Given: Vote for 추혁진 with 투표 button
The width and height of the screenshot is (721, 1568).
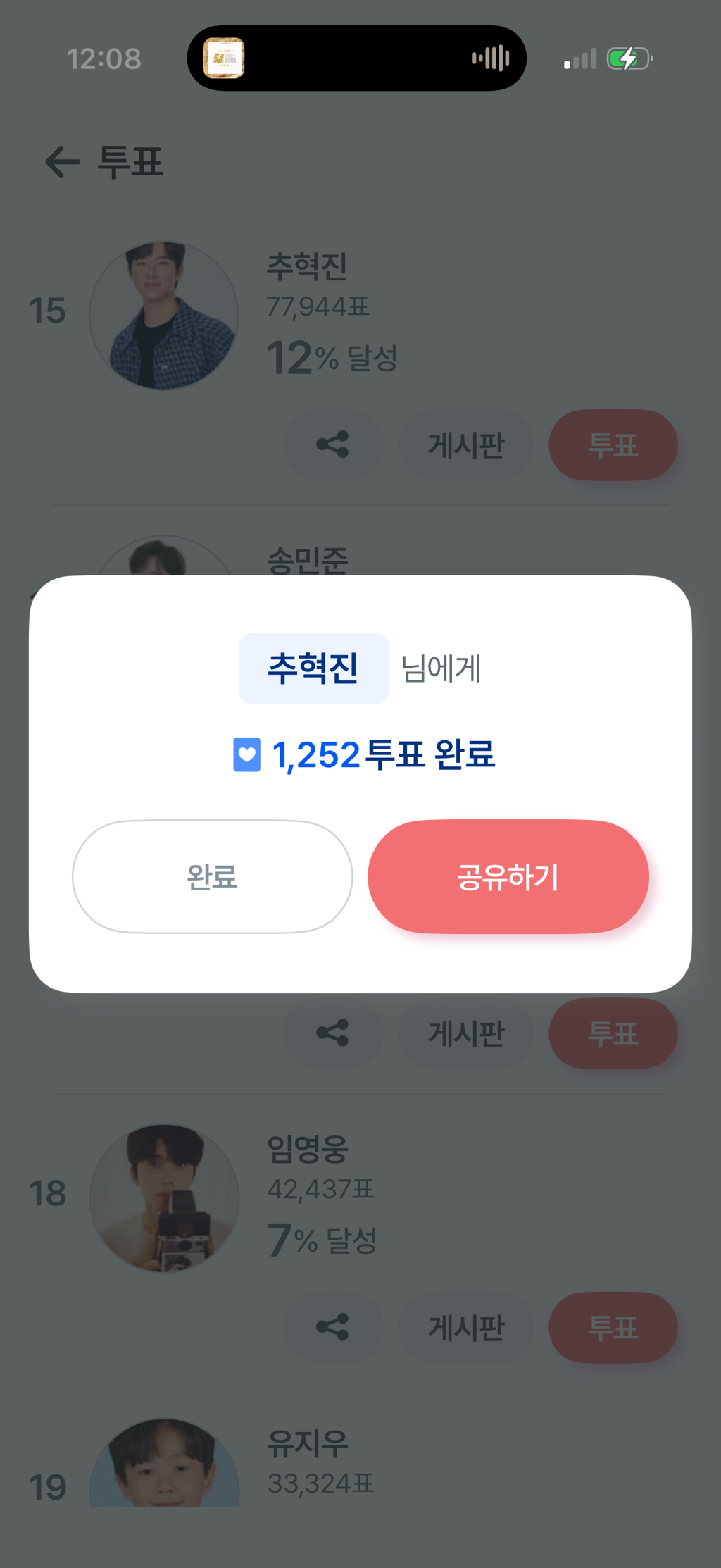Looking at the screenshot, I should (613, 445).
